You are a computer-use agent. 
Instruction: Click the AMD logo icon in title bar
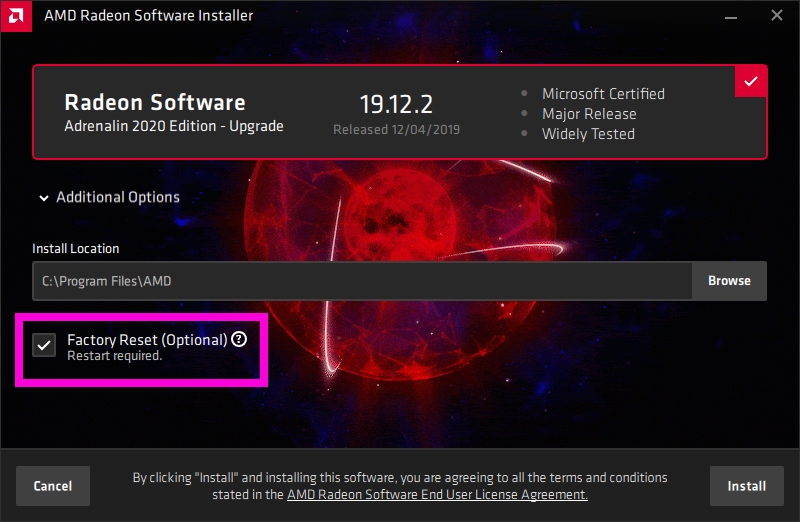16,16
